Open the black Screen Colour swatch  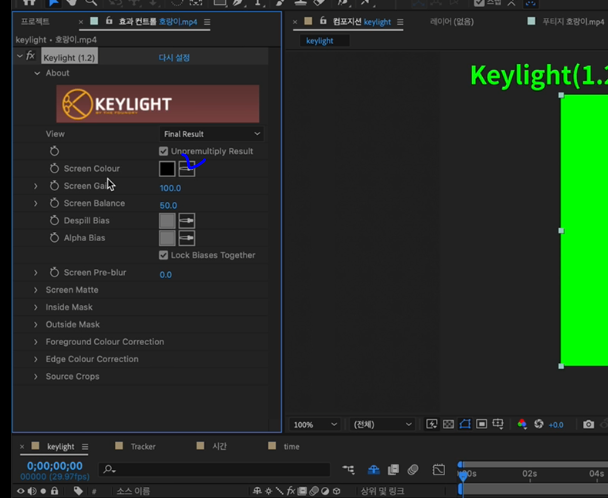click(167, 169)
